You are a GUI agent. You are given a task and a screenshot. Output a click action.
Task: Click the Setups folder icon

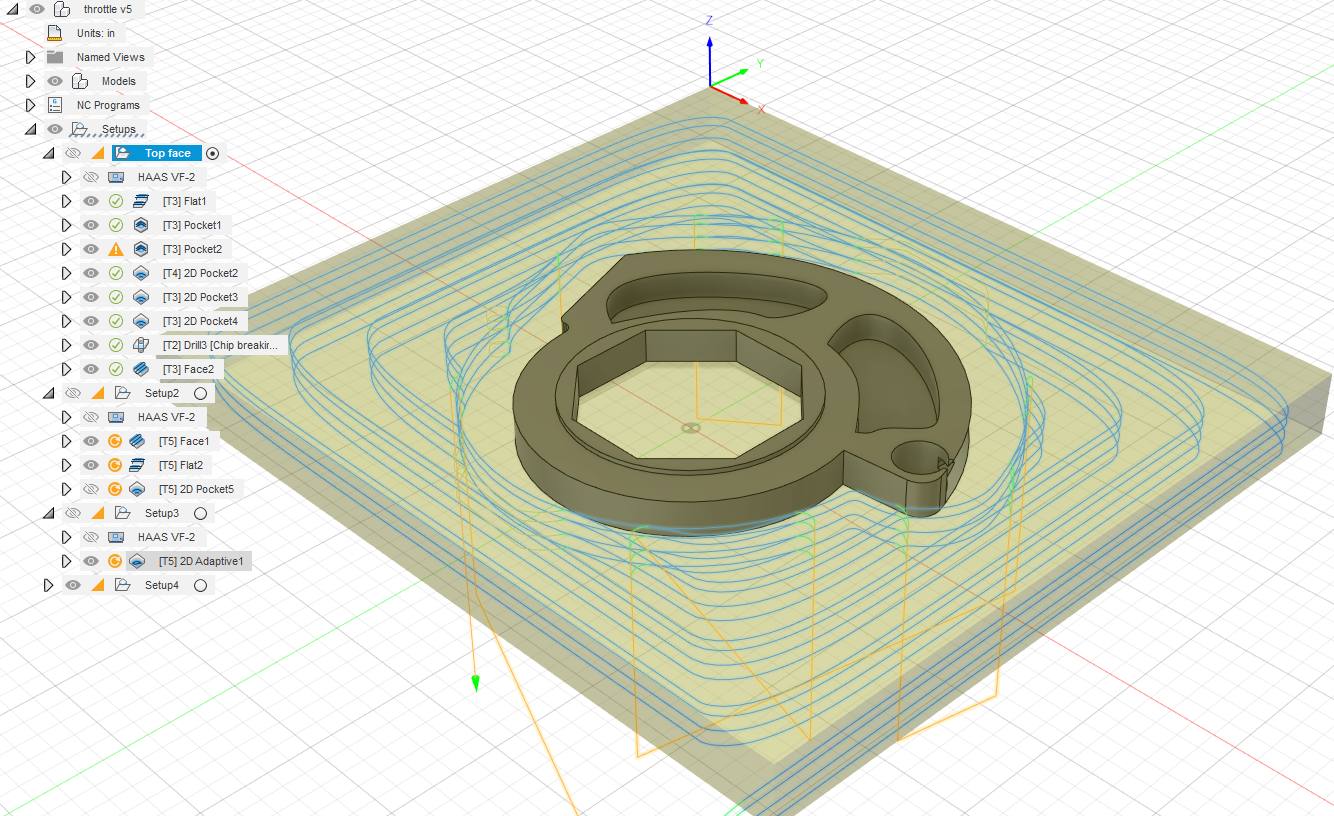click(80, 129)
